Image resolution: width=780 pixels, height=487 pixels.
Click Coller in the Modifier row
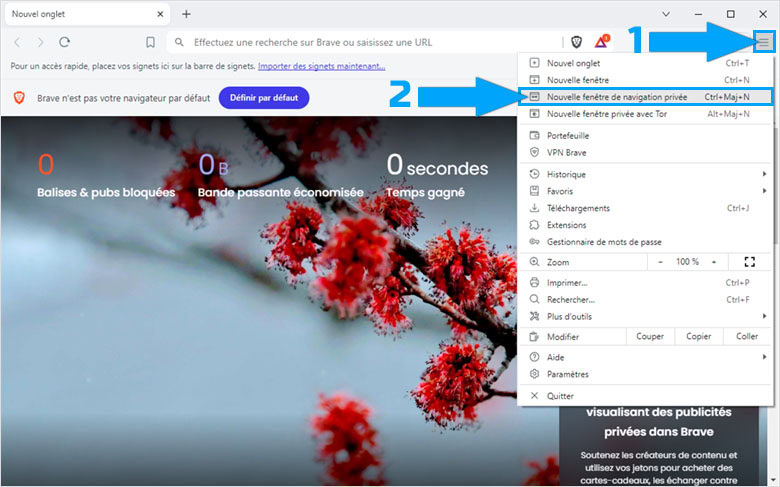click(x=747, y=337)
